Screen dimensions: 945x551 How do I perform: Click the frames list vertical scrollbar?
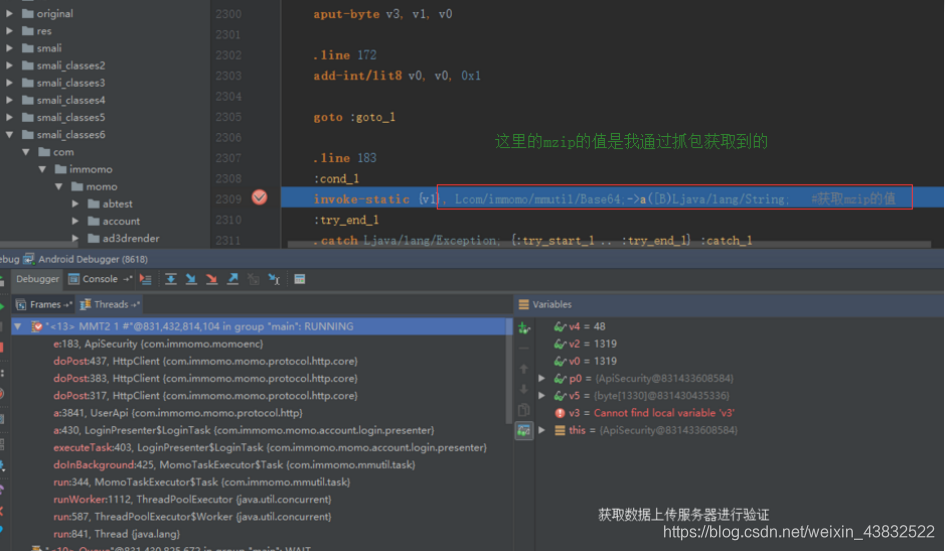(x=509, y=371)
